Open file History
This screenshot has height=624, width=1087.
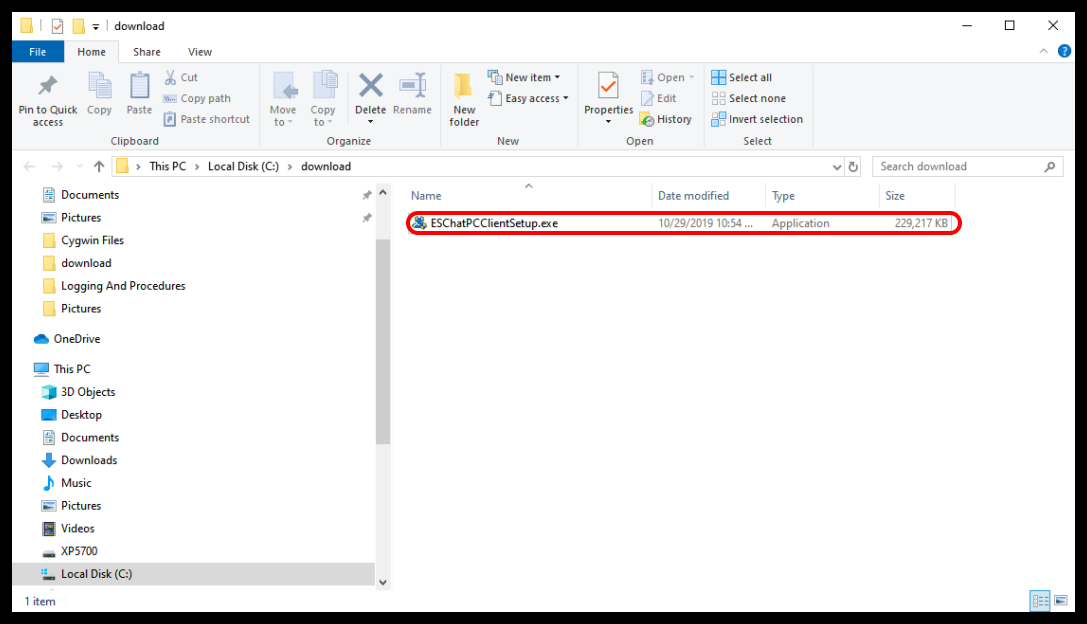point(666,119)
